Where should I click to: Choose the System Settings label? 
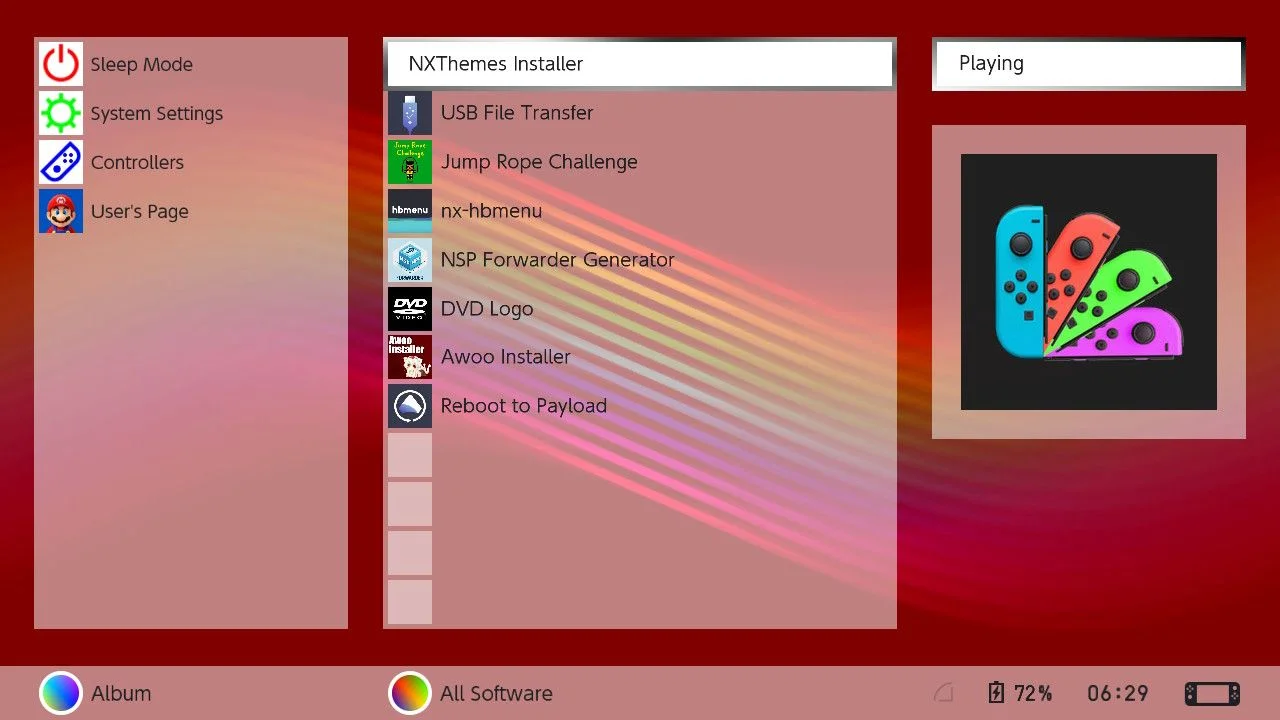[157, 114]
